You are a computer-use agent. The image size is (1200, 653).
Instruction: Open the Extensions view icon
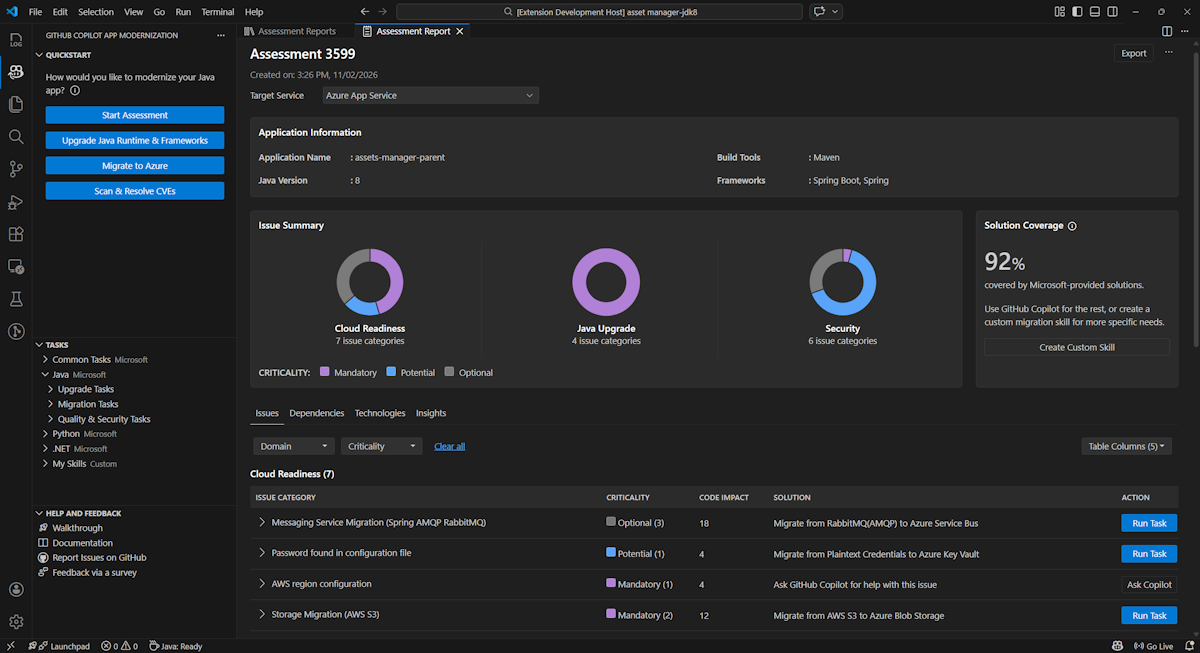tap(15, 234)
